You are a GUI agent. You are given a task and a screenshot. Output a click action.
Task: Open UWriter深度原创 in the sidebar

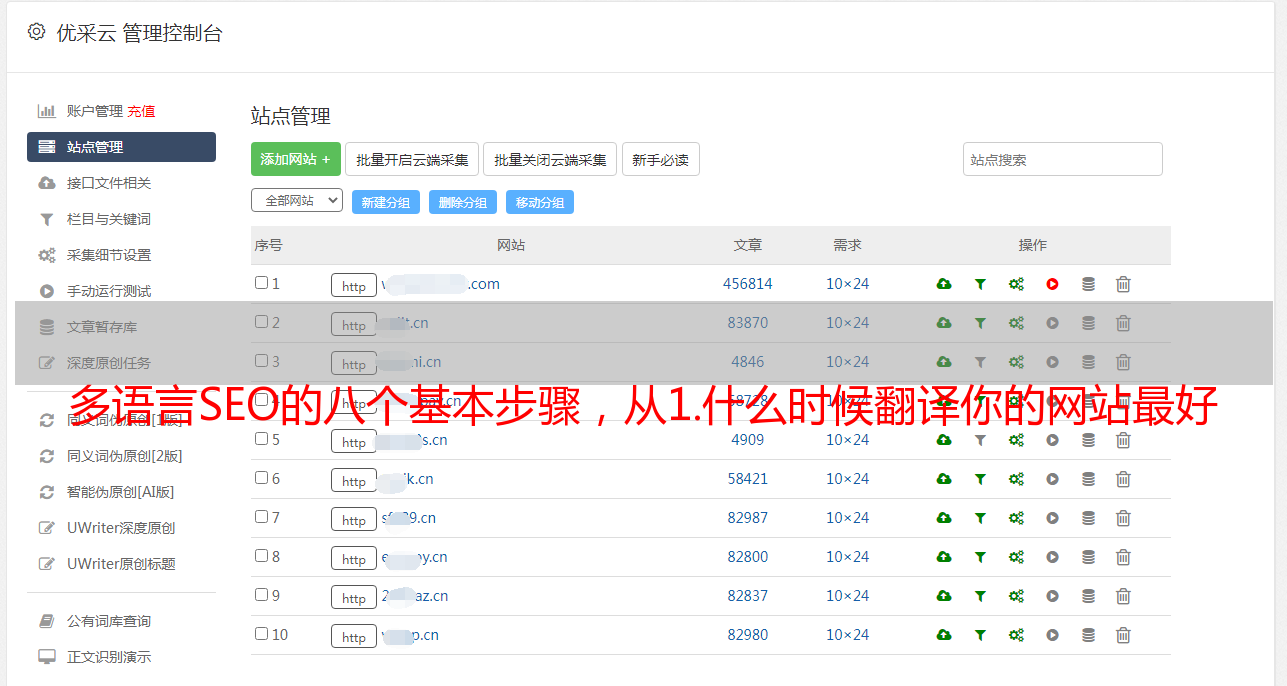(x=121, y=528)
